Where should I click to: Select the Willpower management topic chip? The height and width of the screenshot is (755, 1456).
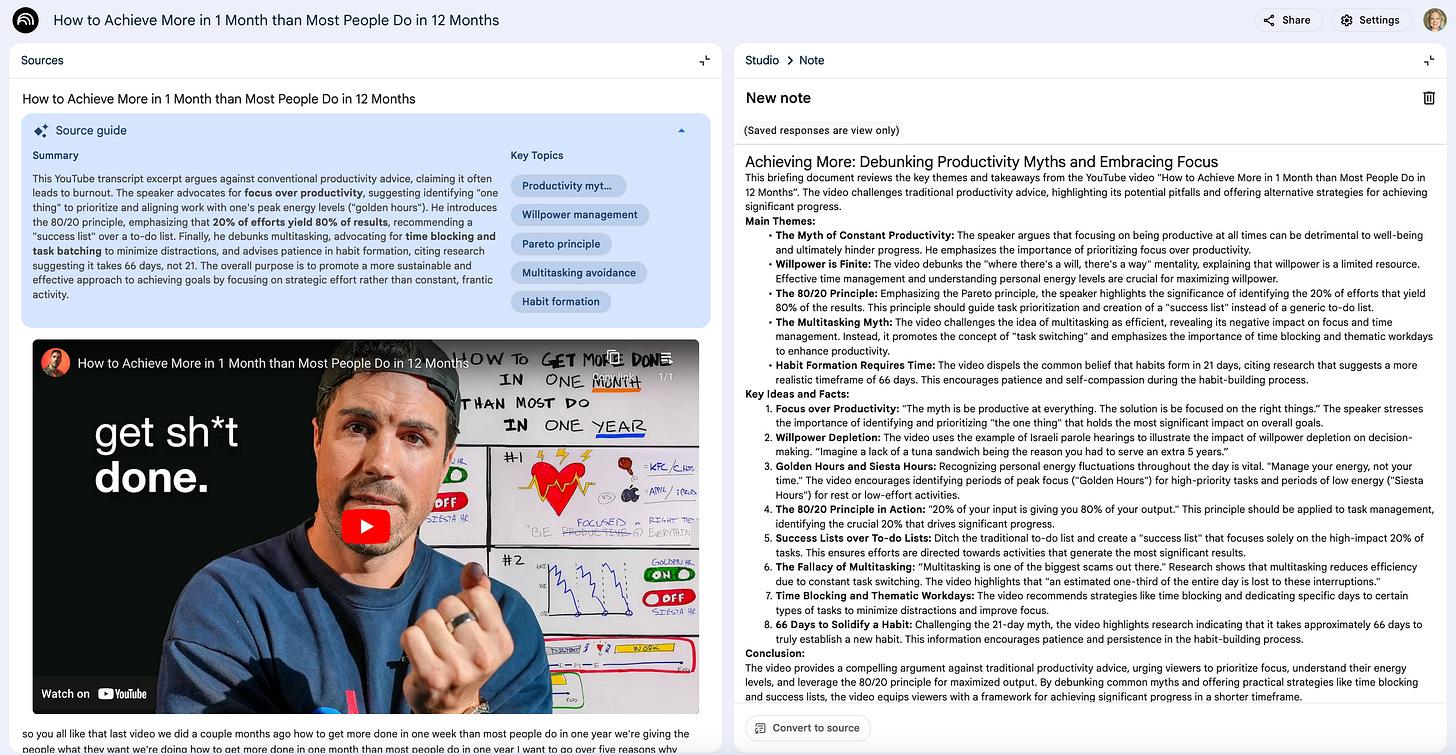pyautogui.click(x=579, y=214)
